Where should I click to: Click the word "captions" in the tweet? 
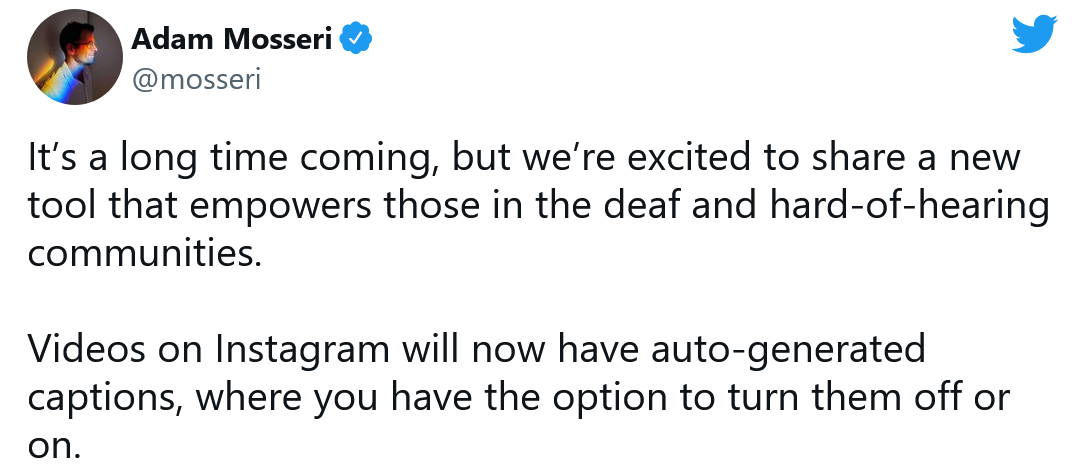(104, 398)
